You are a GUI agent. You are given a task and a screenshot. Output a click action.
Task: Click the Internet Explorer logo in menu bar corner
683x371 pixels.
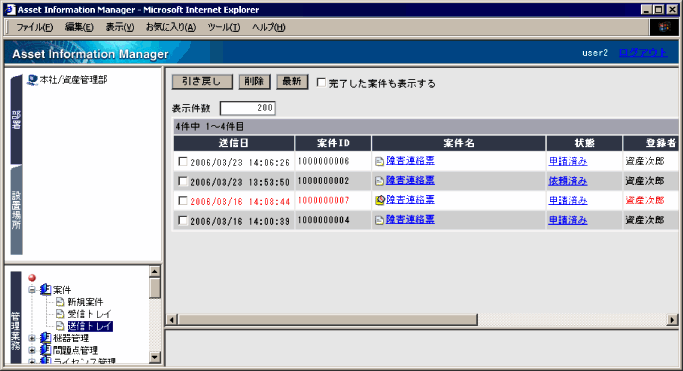point(664,27)
